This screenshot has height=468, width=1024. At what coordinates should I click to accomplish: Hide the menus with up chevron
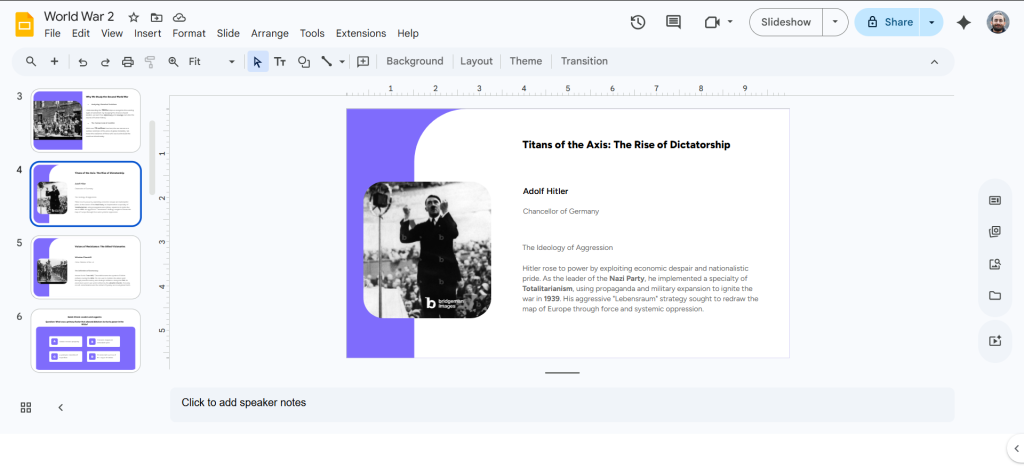[934, 62]
